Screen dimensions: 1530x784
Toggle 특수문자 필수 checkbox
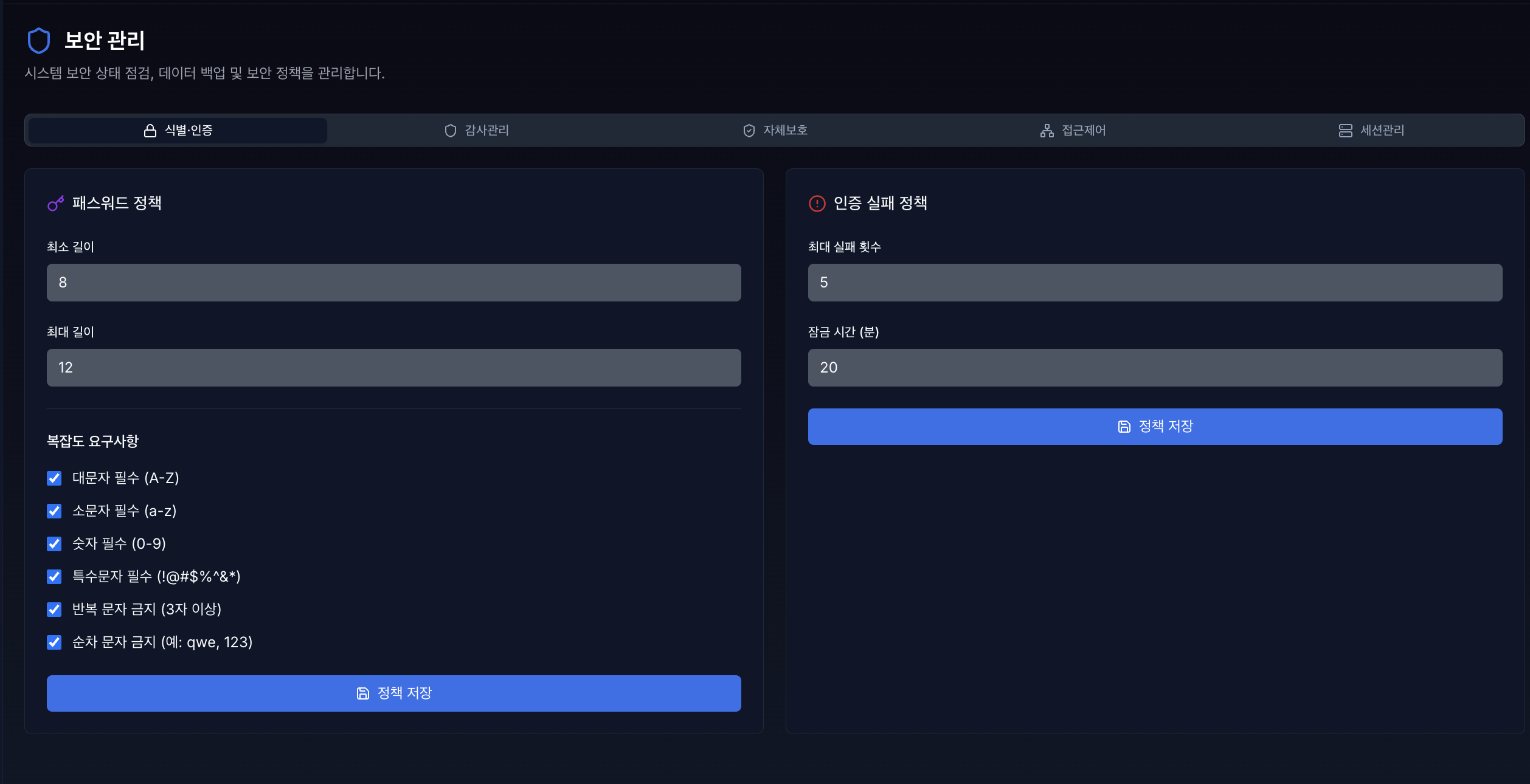pos(54,577)
